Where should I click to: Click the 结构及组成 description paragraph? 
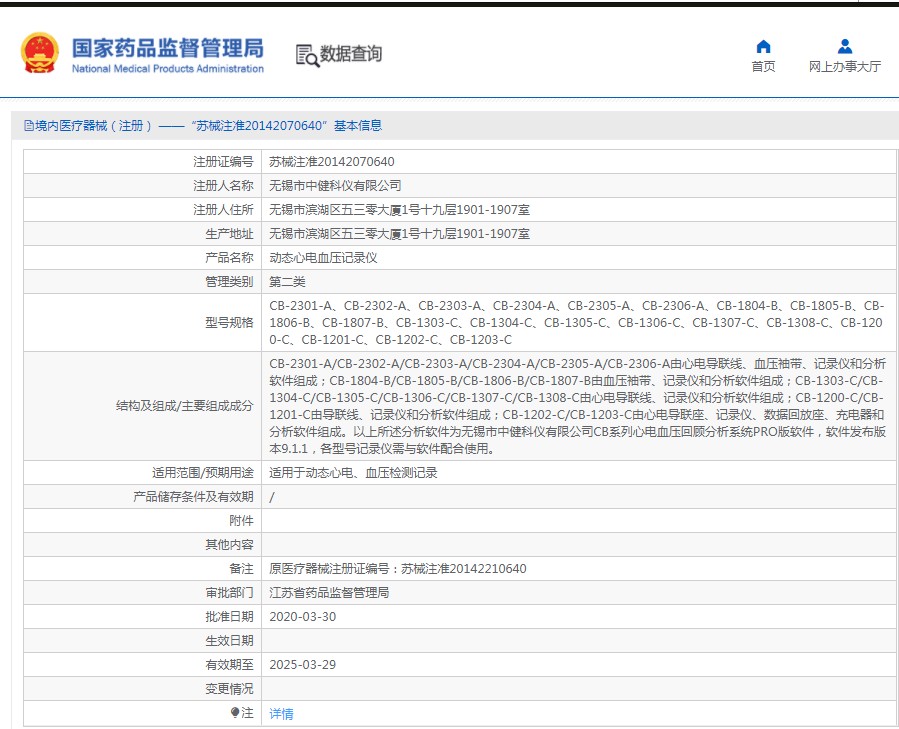click(578, 406)
